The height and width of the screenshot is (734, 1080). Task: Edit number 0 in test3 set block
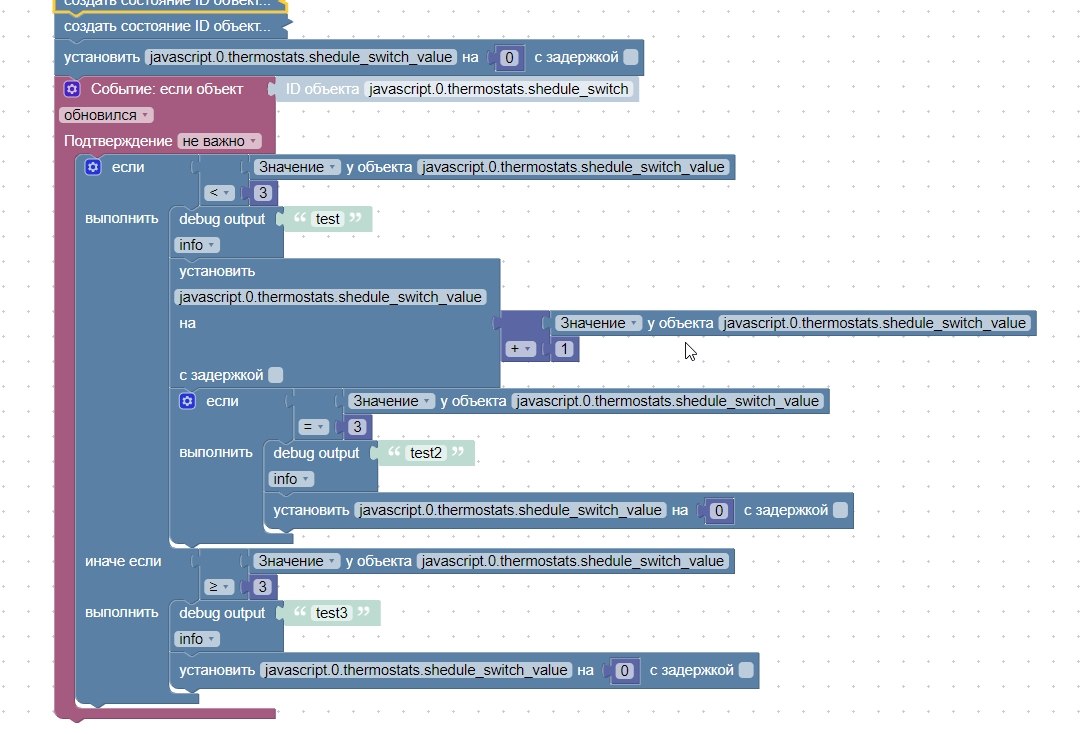tap(624, 671)
